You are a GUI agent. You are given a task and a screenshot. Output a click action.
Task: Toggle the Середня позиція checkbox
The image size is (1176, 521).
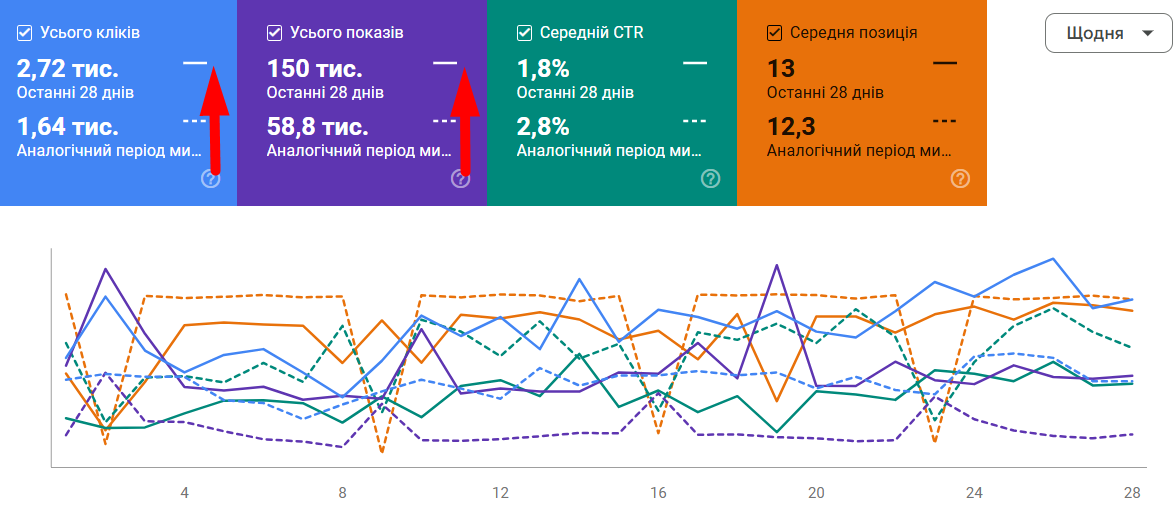point(774,33)
